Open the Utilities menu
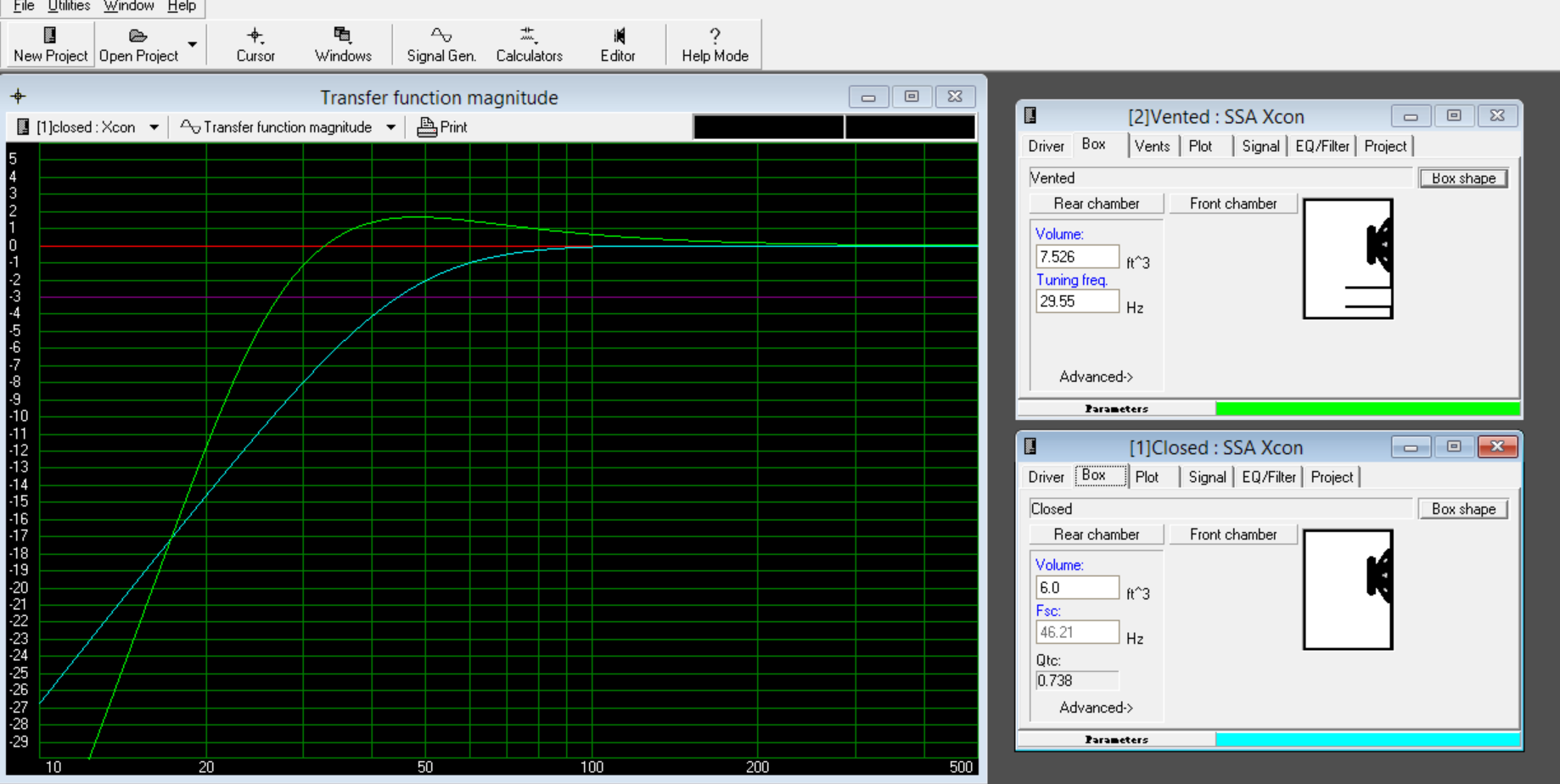 coord(69,6)
